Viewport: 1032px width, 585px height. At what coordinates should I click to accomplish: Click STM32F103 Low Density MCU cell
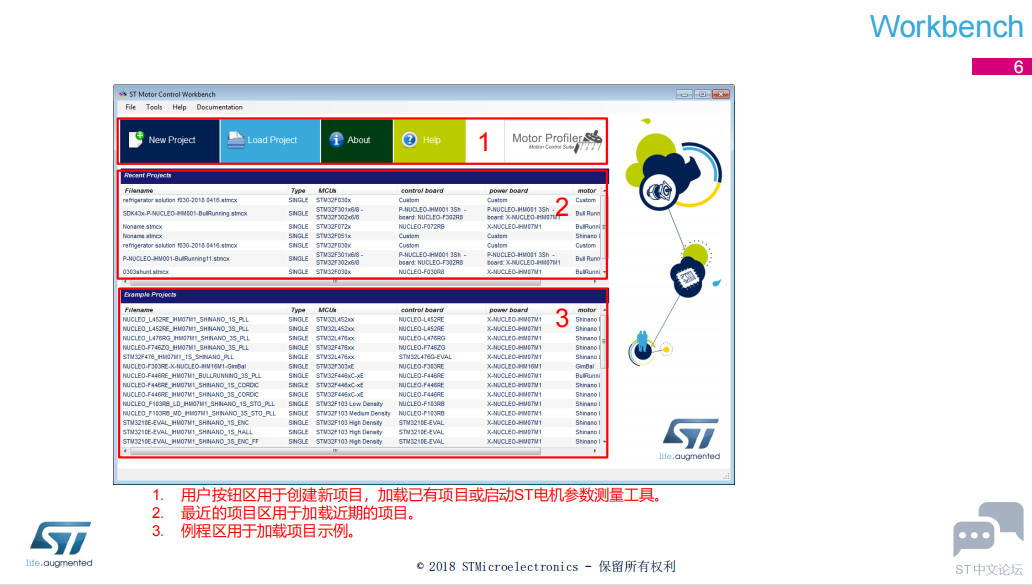pos(349,404)
